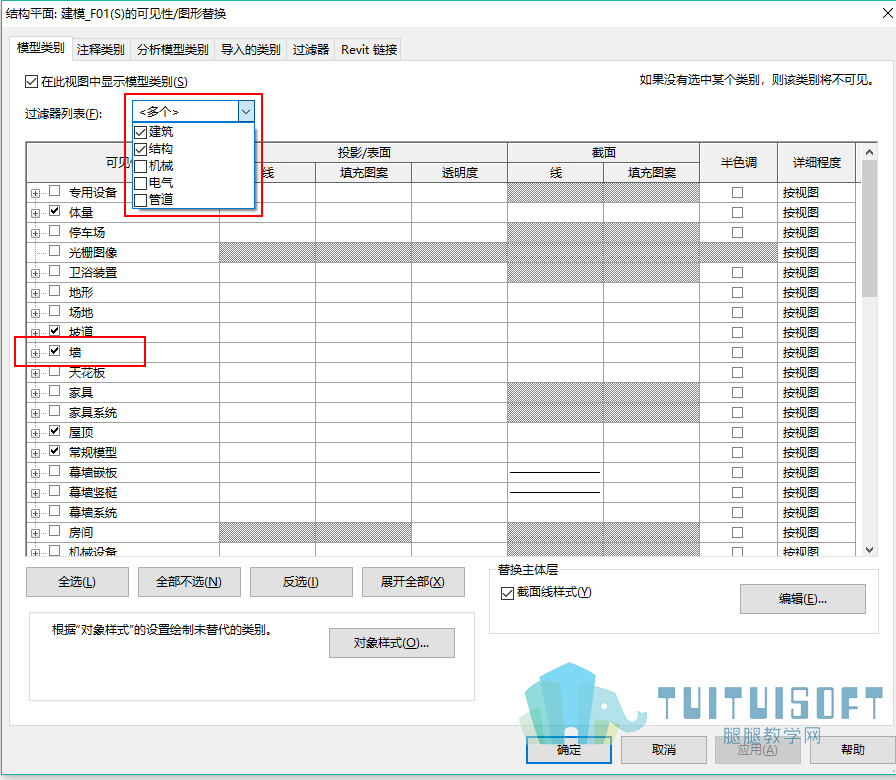The width and height of the screenshot is (896, 780).
Task: Toggle the 截面线样式(Y) checkbox
Action: pyautogui.click(x=507, y=593)
